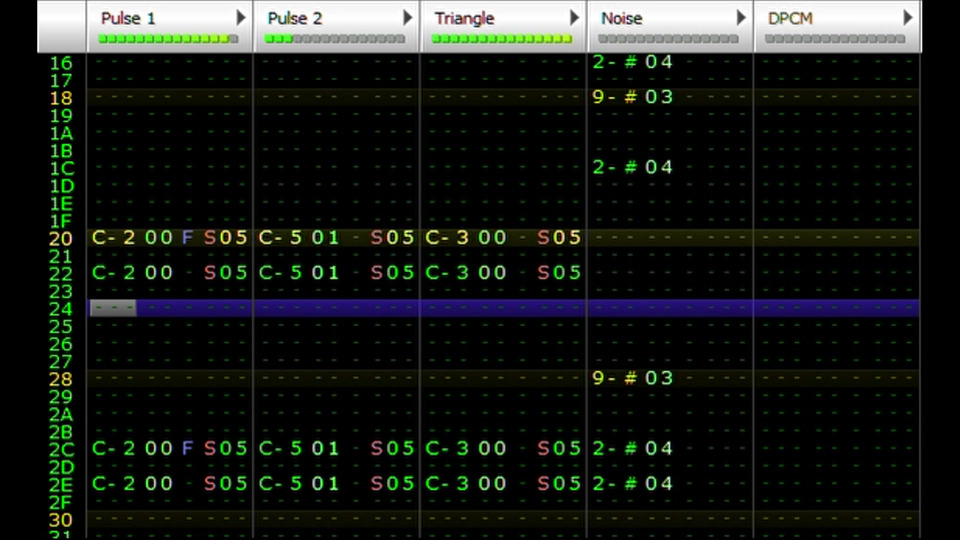
Task: Toggle mute on Noise channel header
Action: tap(621, 18)
